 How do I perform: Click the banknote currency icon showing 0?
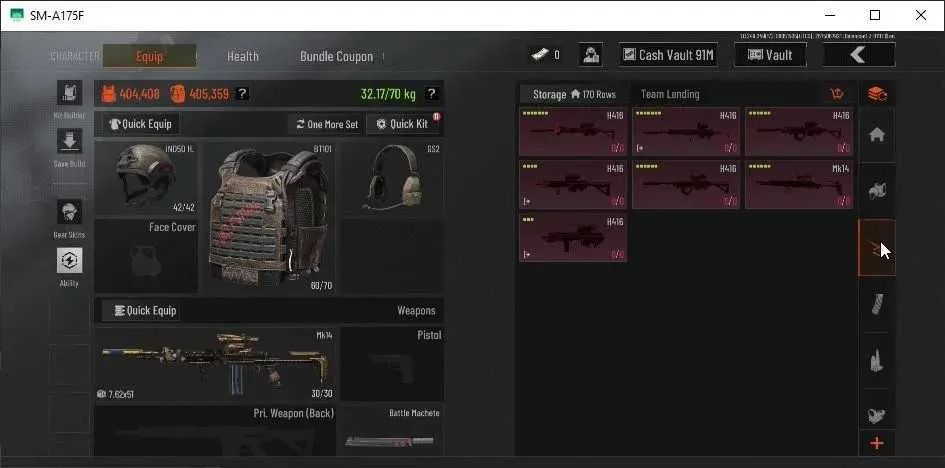point(538,55)
